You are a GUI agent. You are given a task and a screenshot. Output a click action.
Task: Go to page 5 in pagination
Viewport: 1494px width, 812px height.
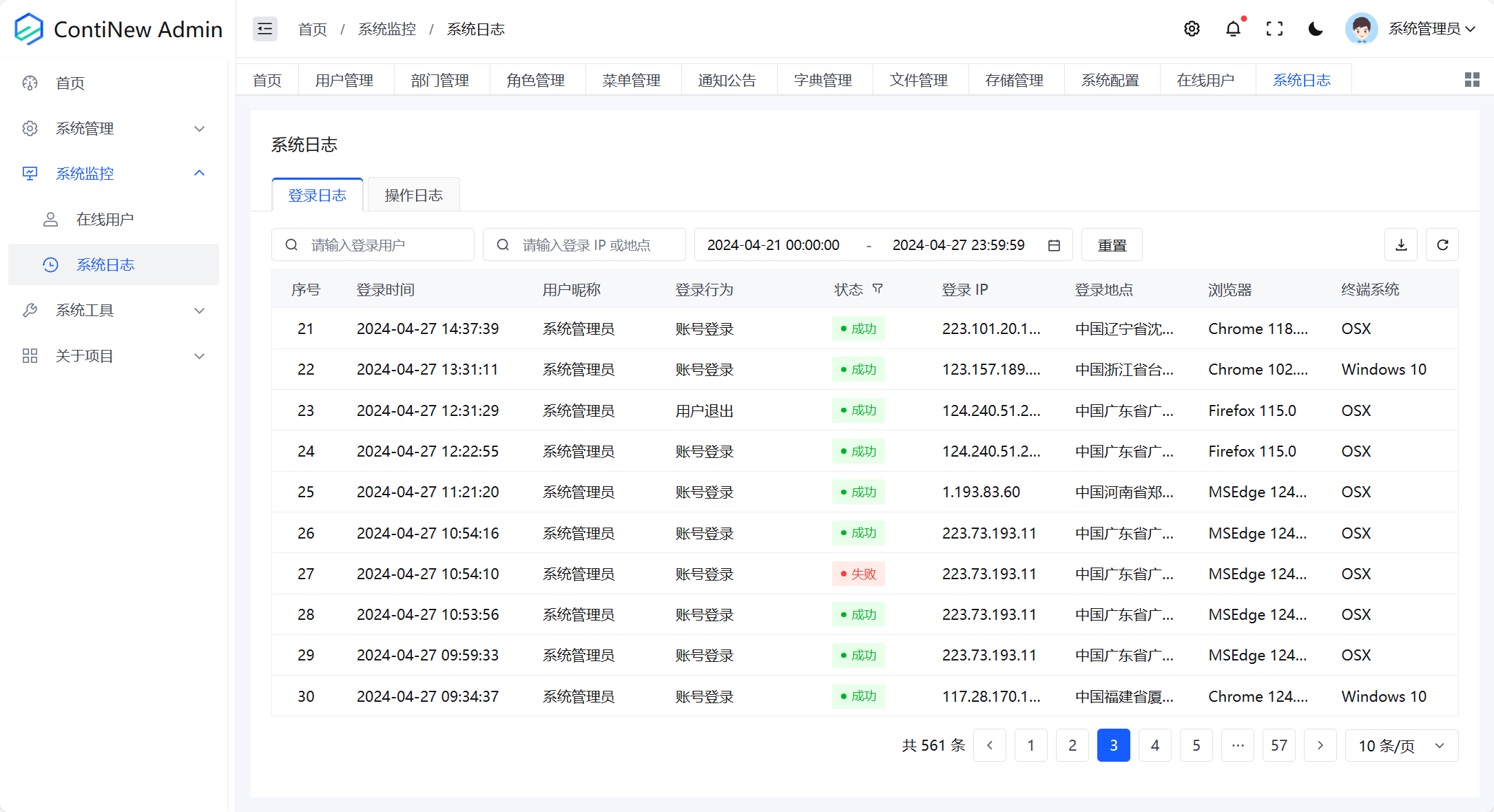tap(1196, 745)
